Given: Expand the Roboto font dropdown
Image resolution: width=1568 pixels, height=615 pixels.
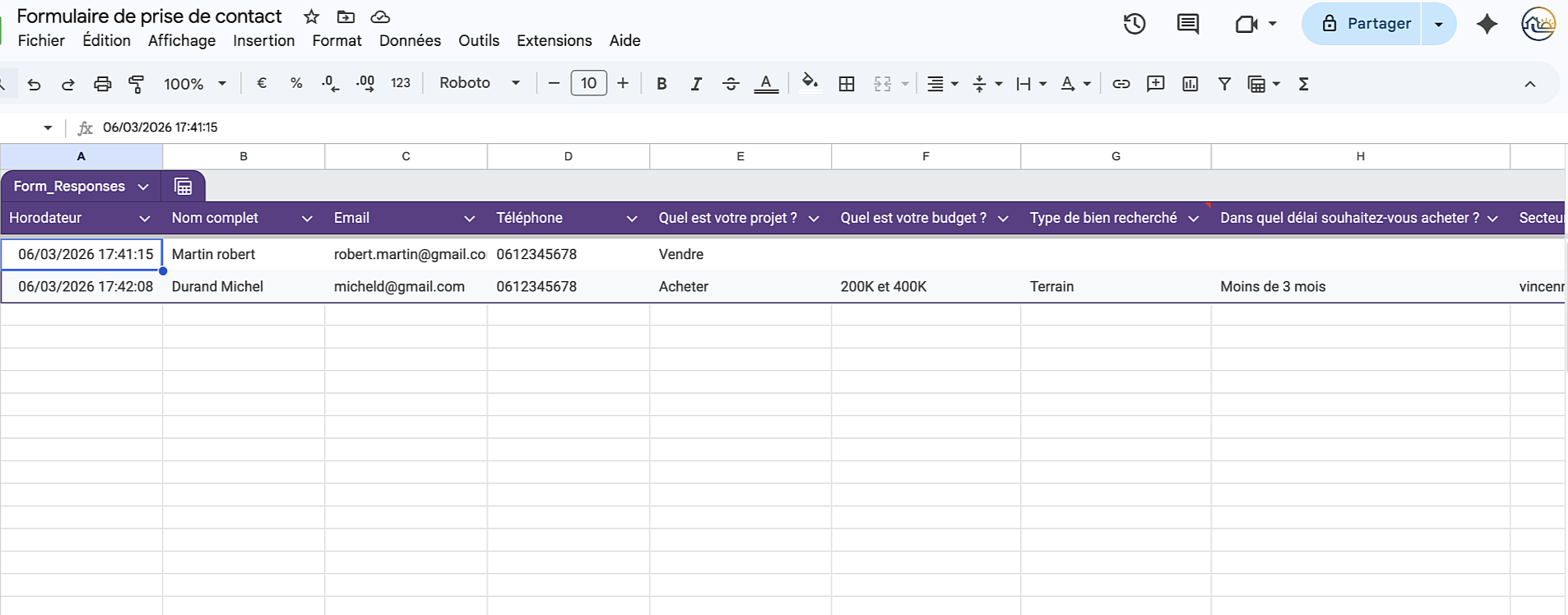Looking at the screenshot, I should point(480,83).
